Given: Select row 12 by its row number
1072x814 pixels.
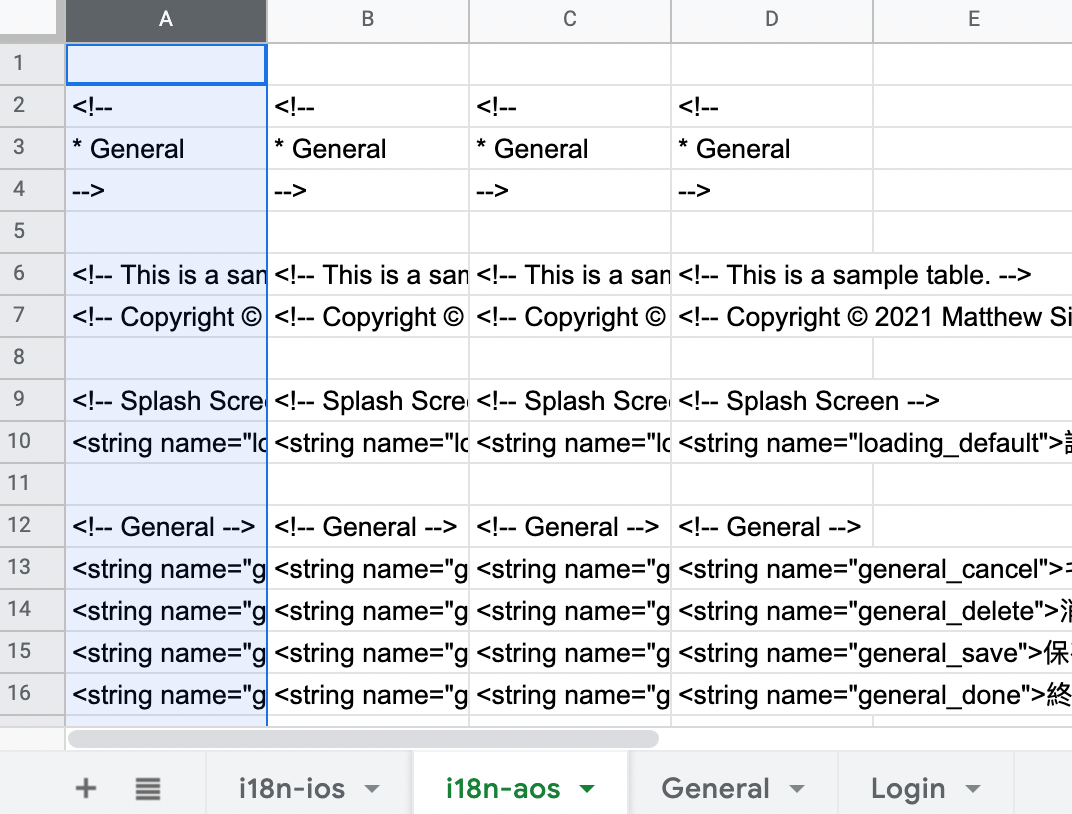Looking at the screenshot, I should [x=31, y=526].
